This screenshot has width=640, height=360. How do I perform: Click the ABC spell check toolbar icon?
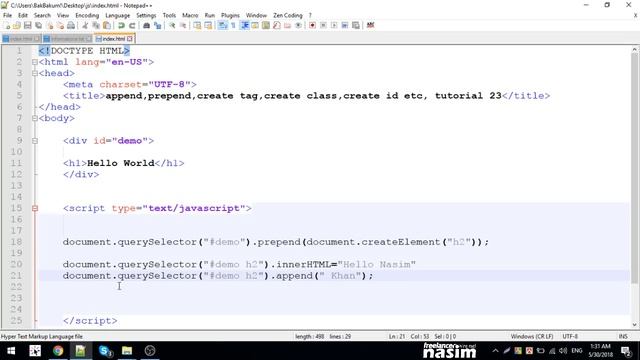point(371,25)
